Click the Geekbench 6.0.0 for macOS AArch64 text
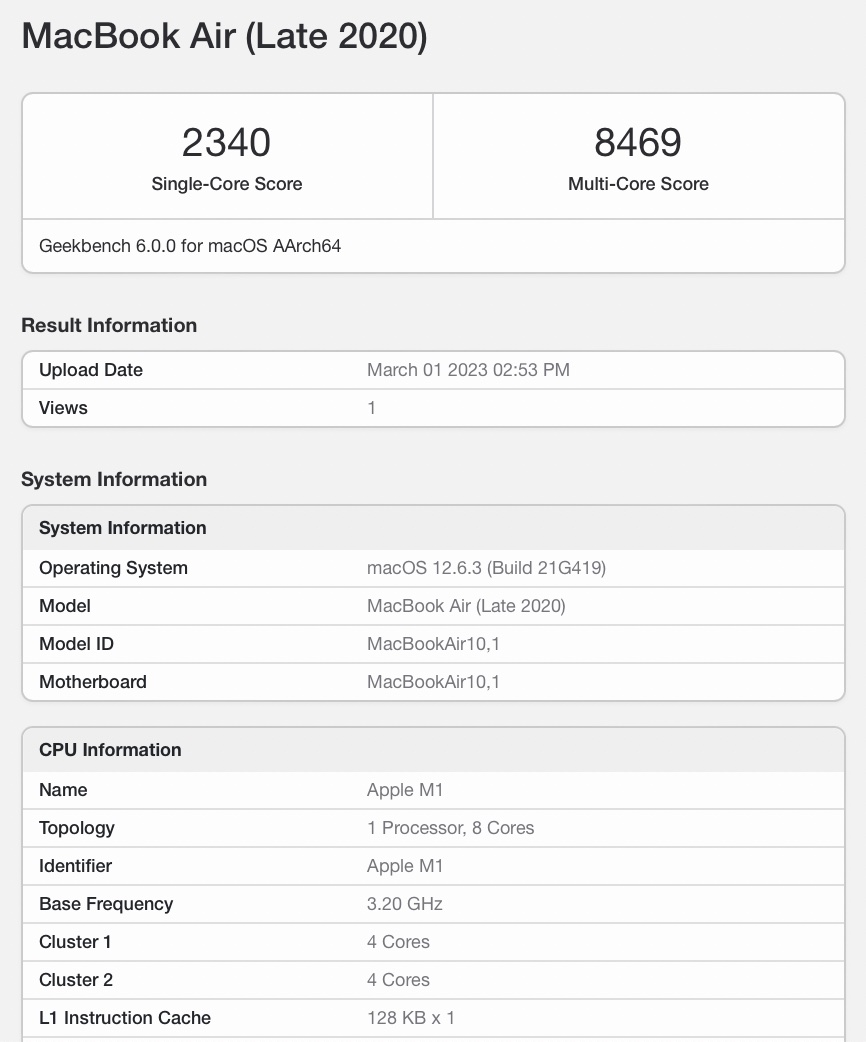Image resolution: width=866 pixels, height=1042 pixels. pyautogui.click(x=190, y=245)
